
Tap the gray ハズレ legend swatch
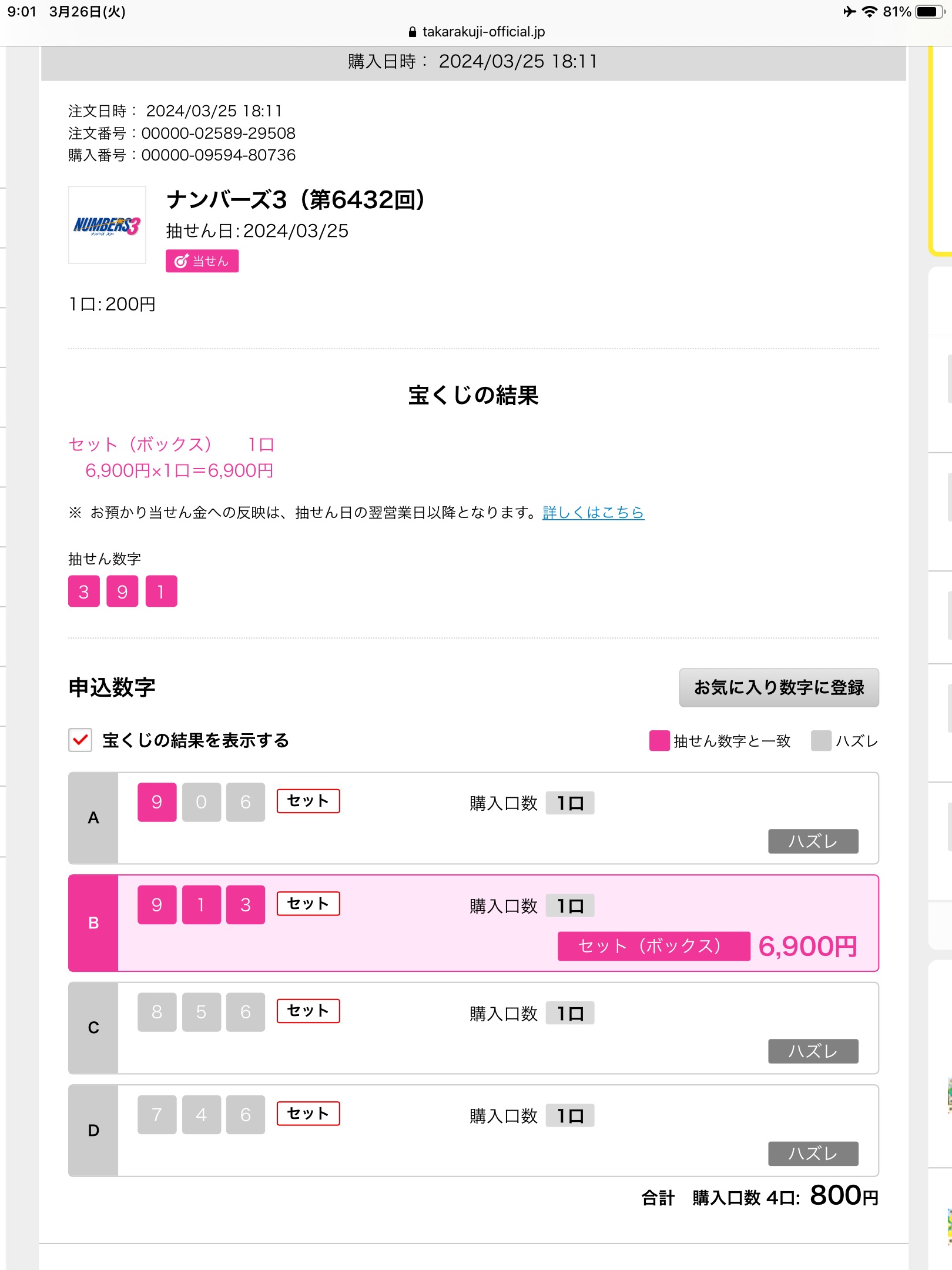tap(821, 741)
